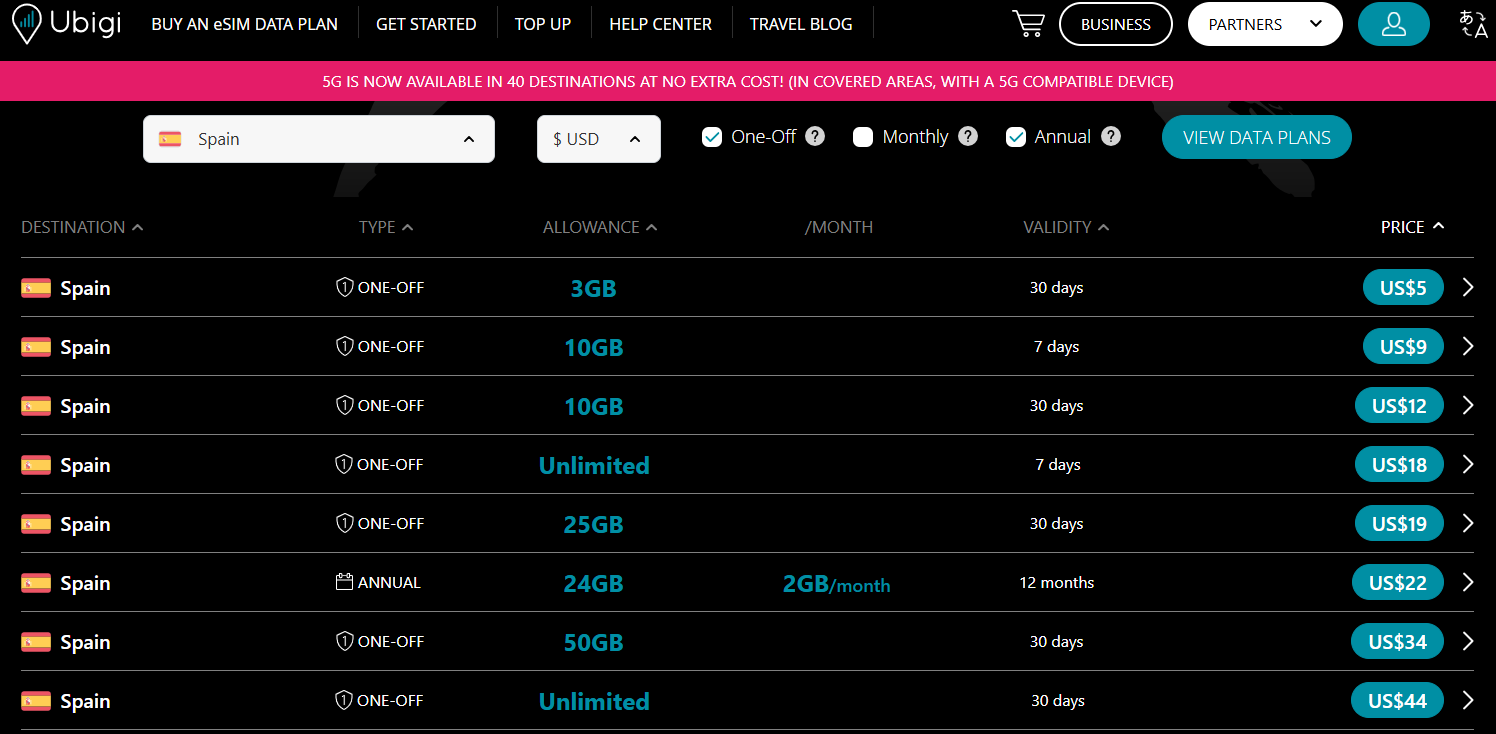Click the arrow next to US$34
This screenshot has width=1496, height=734.
1467,642
